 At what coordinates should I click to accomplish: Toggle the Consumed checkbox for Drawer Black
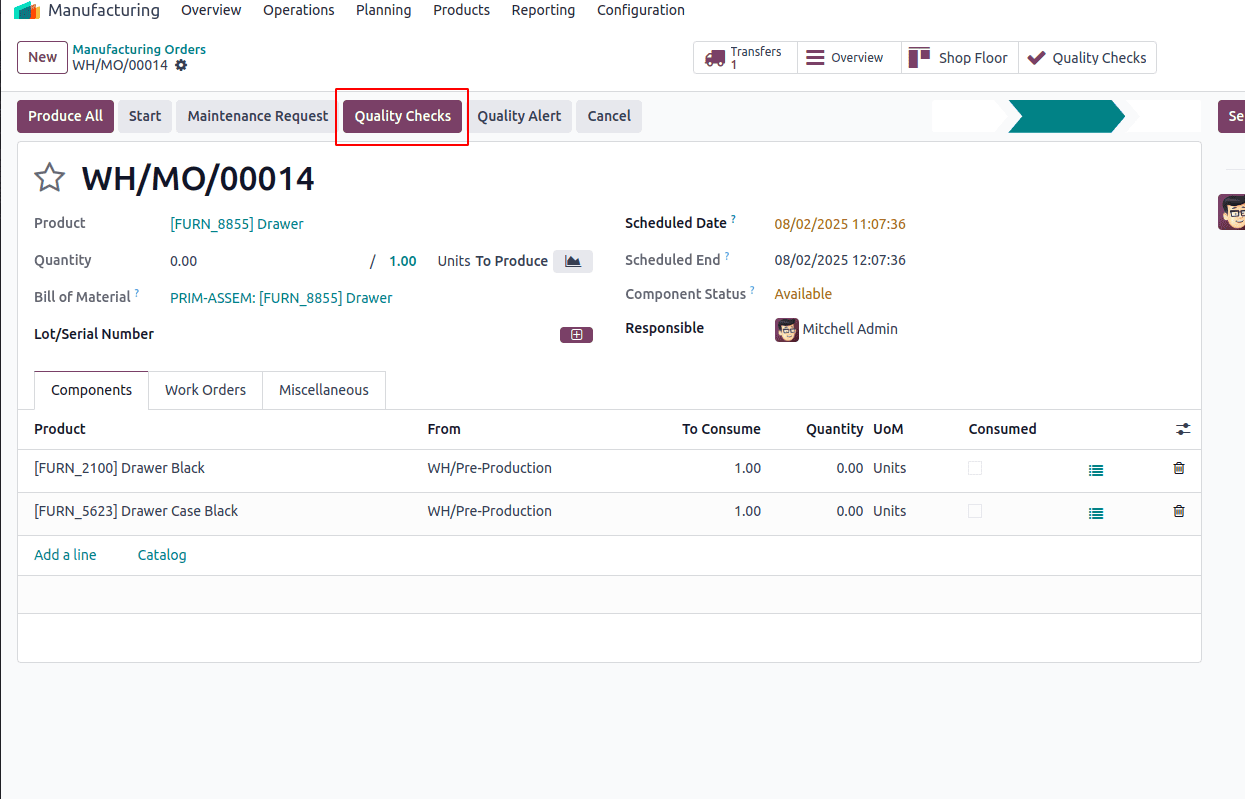pyautogui.click(x=975, y=467)
